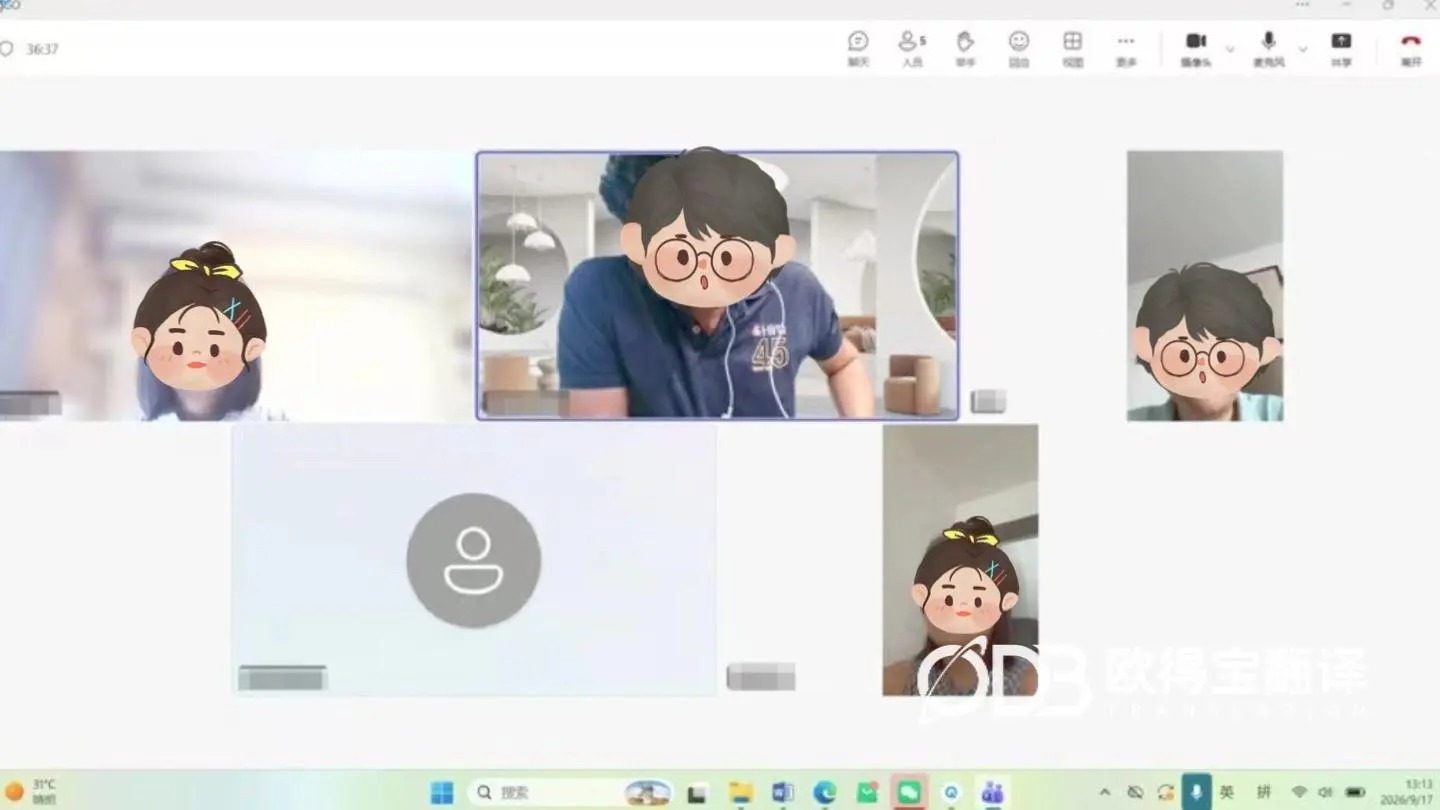Viewport: 1440px width, 810px height.
Task: Toggle the camera on or off
Action: coord(1195,48)
